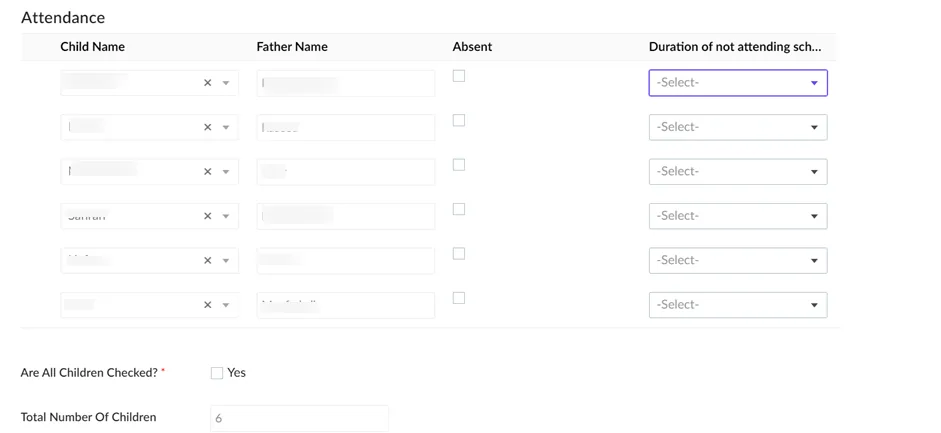Focus the Father Name field in first row
Image resolution: width=941 pixels, height=433 pixels.
[346, 83]
